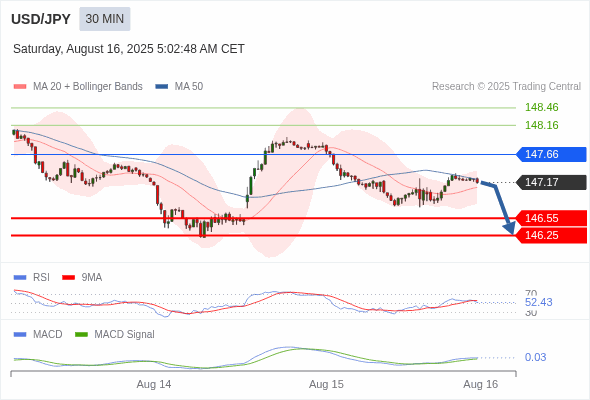Click the RSI 52.43 value label
The height and width of the screenshot is (400, 590).
[538, 302]
